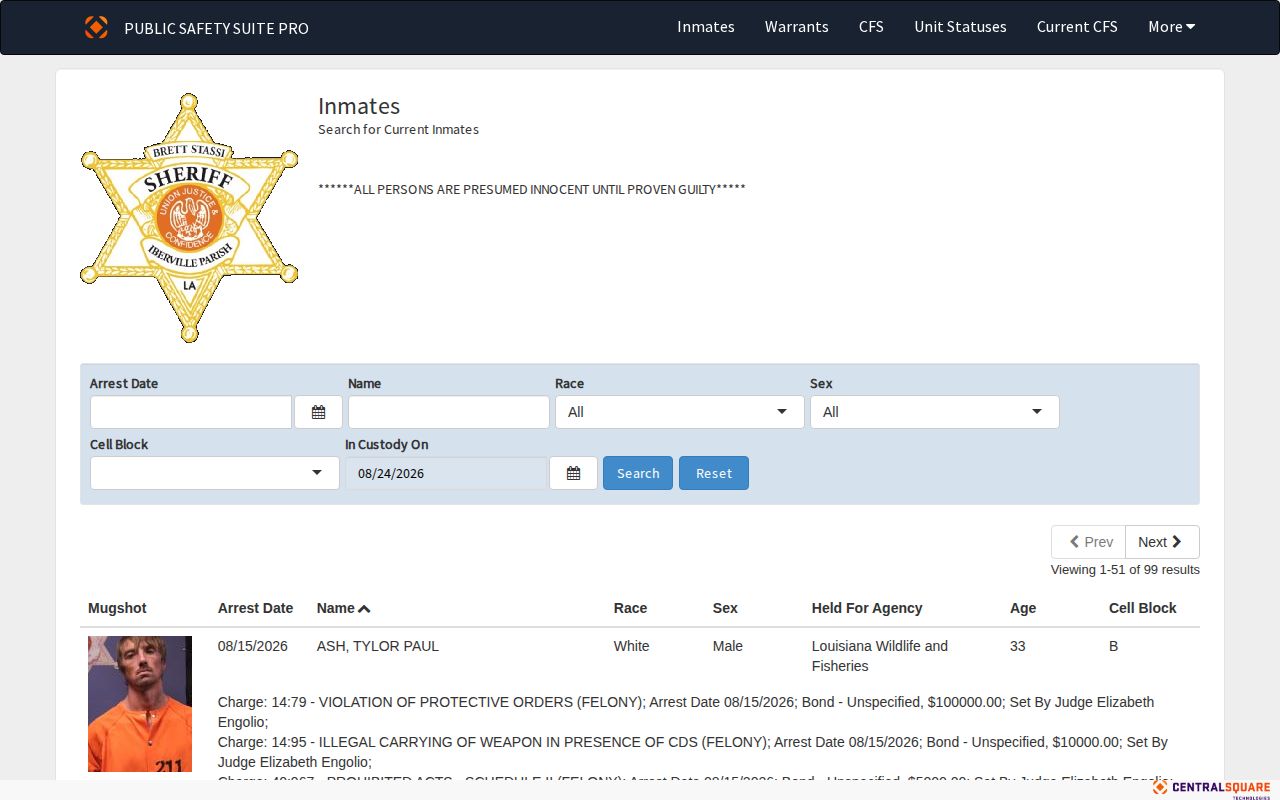Focus the Name search field

click(x=449, y=412)
